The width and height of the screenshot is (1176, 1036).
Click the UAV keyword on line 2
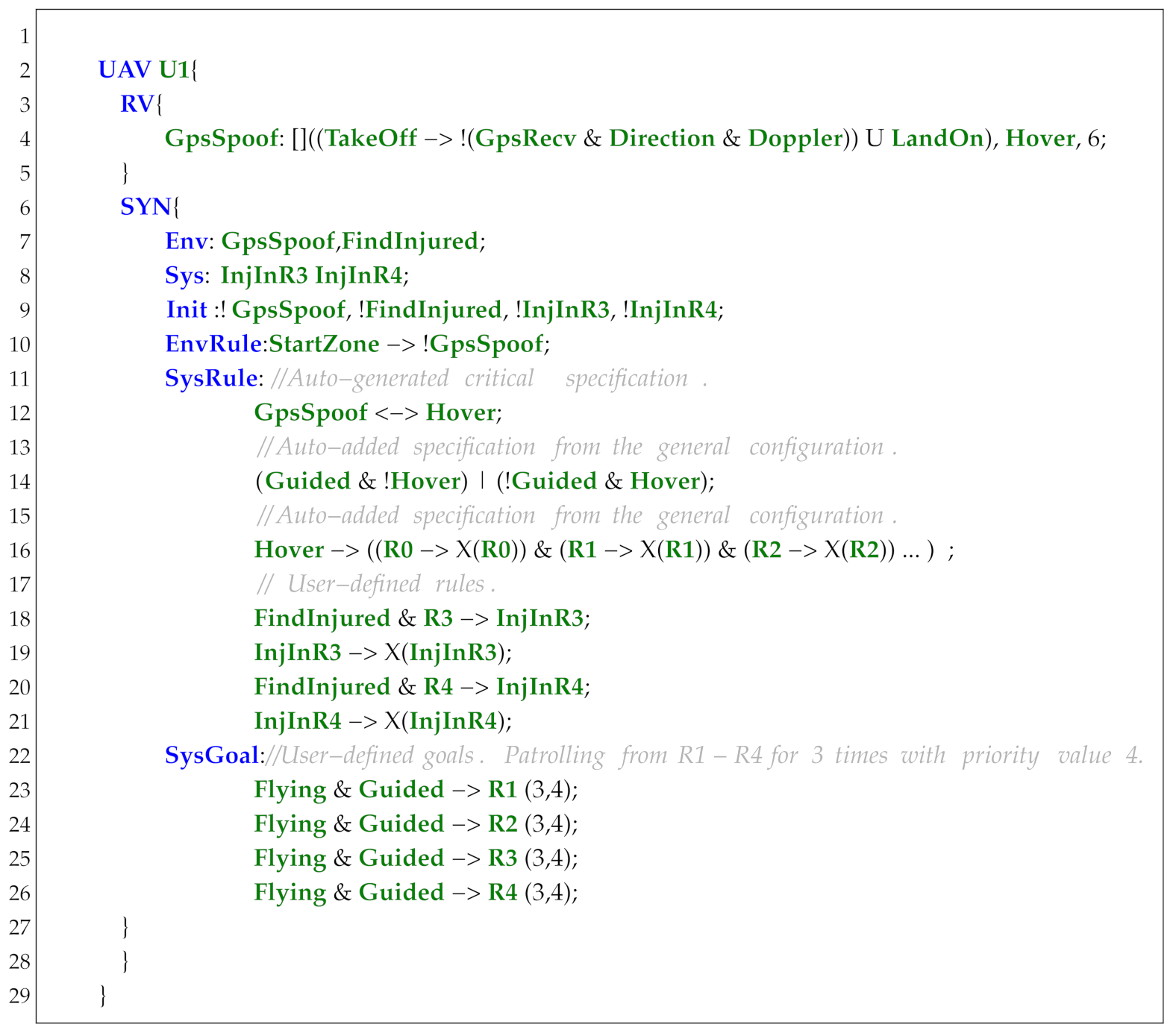[x=124, y=70]
